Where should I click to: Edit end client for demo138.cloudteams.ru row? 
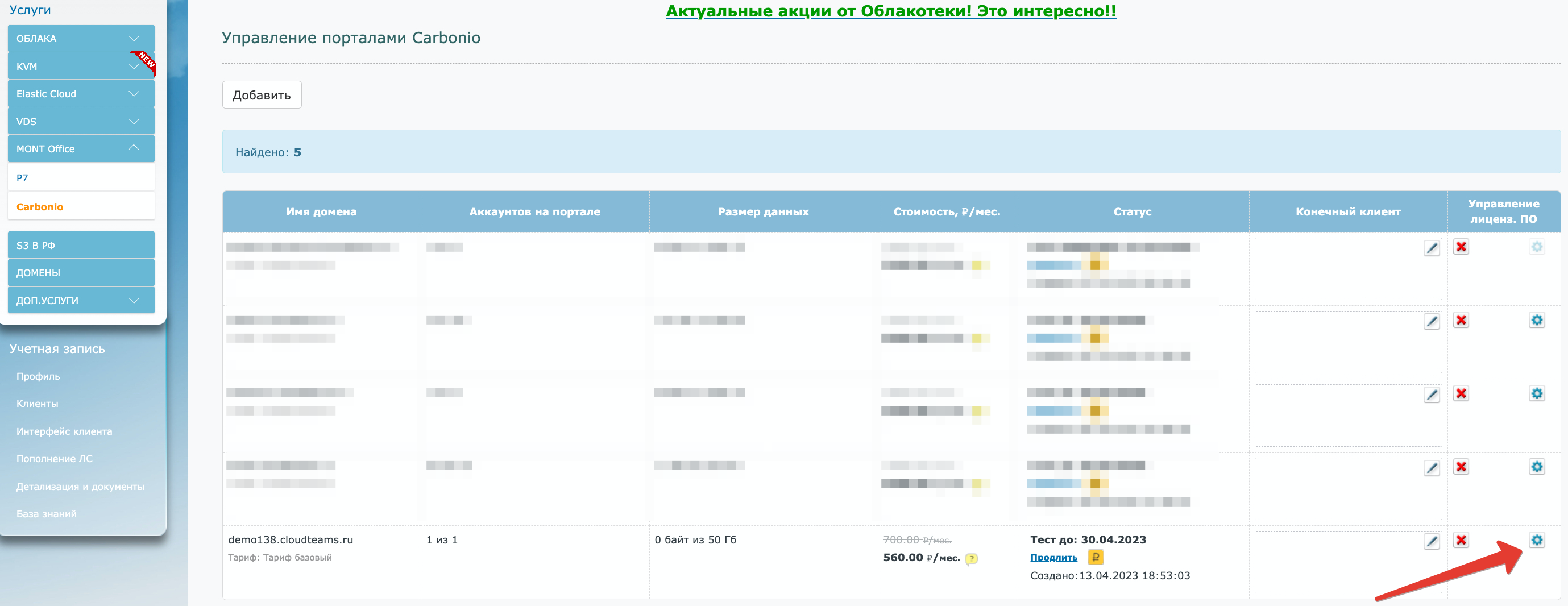[x=1432, y=541]
